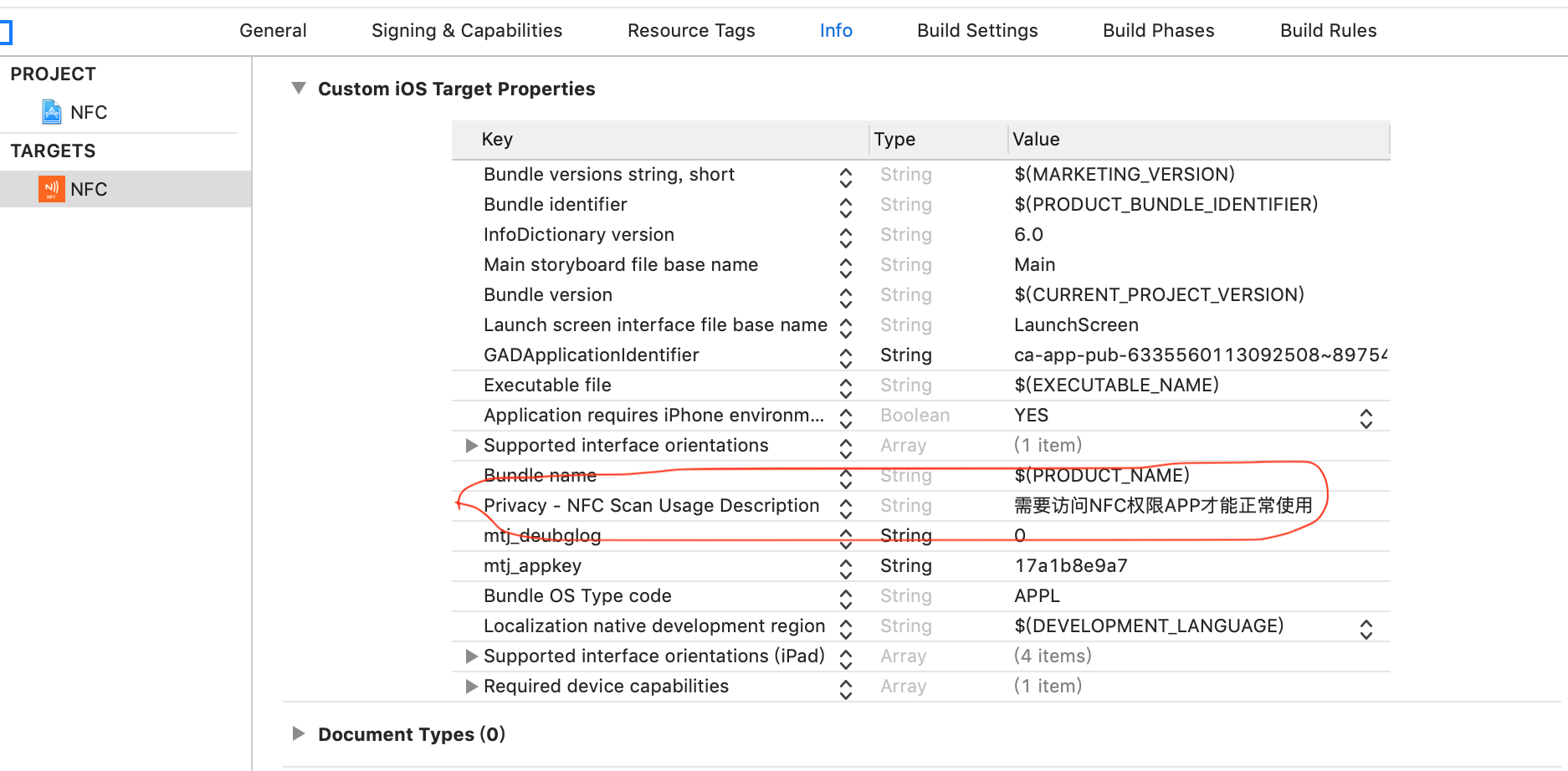The height and width of the screenshot is (771, 1568).
Task: Open key stepper for GADApplicationIdentifier
Action: tap(846, 358)
